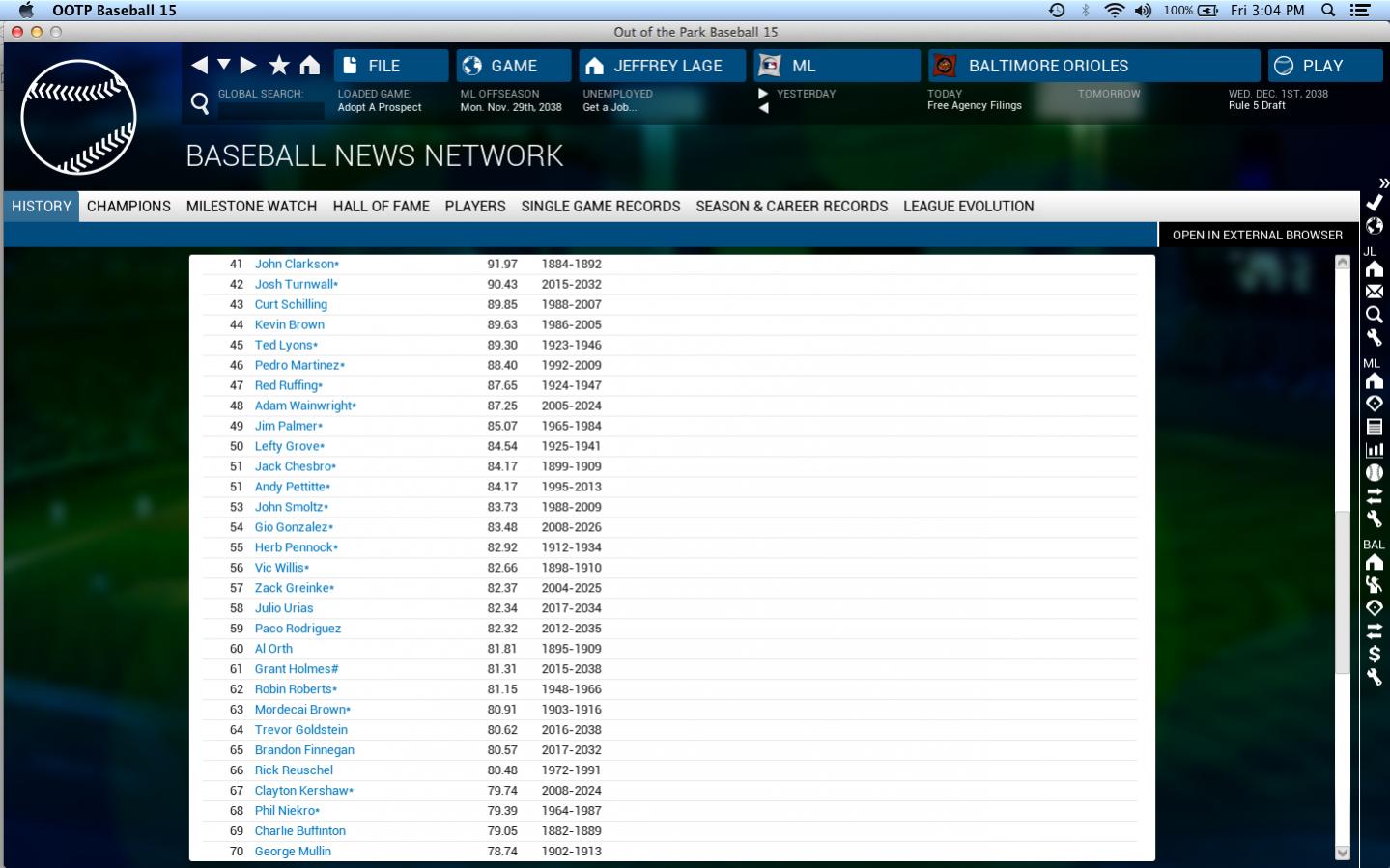Open Grant Holmes player link
1390x868 pixels.
(297, 669)
